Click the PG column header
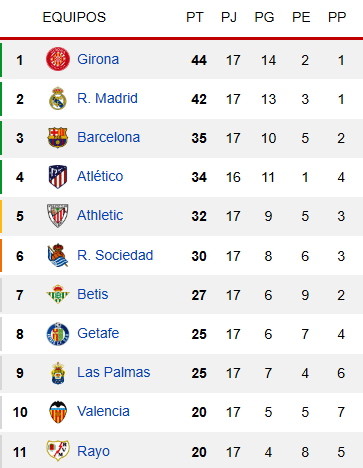Image resolution: width=363 pixels, height=468 pixels. [x=264, y=17]
